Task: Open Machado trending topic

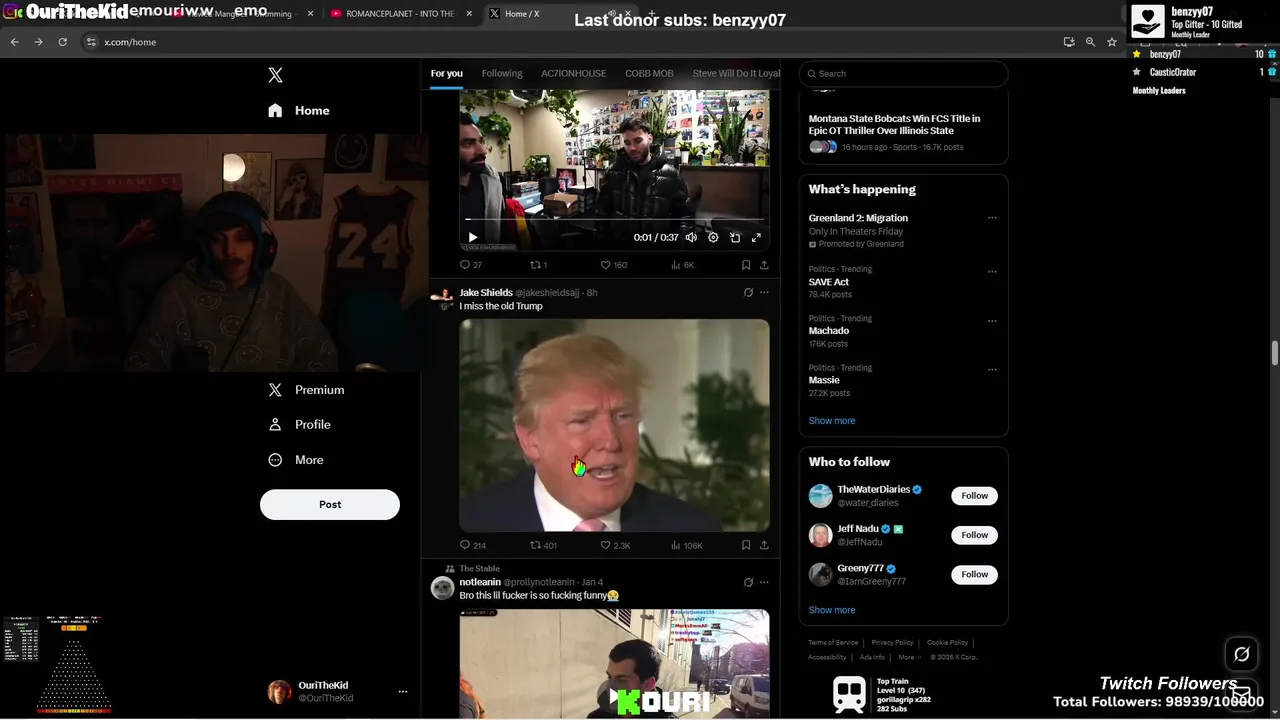Action: tap(829, 331)
